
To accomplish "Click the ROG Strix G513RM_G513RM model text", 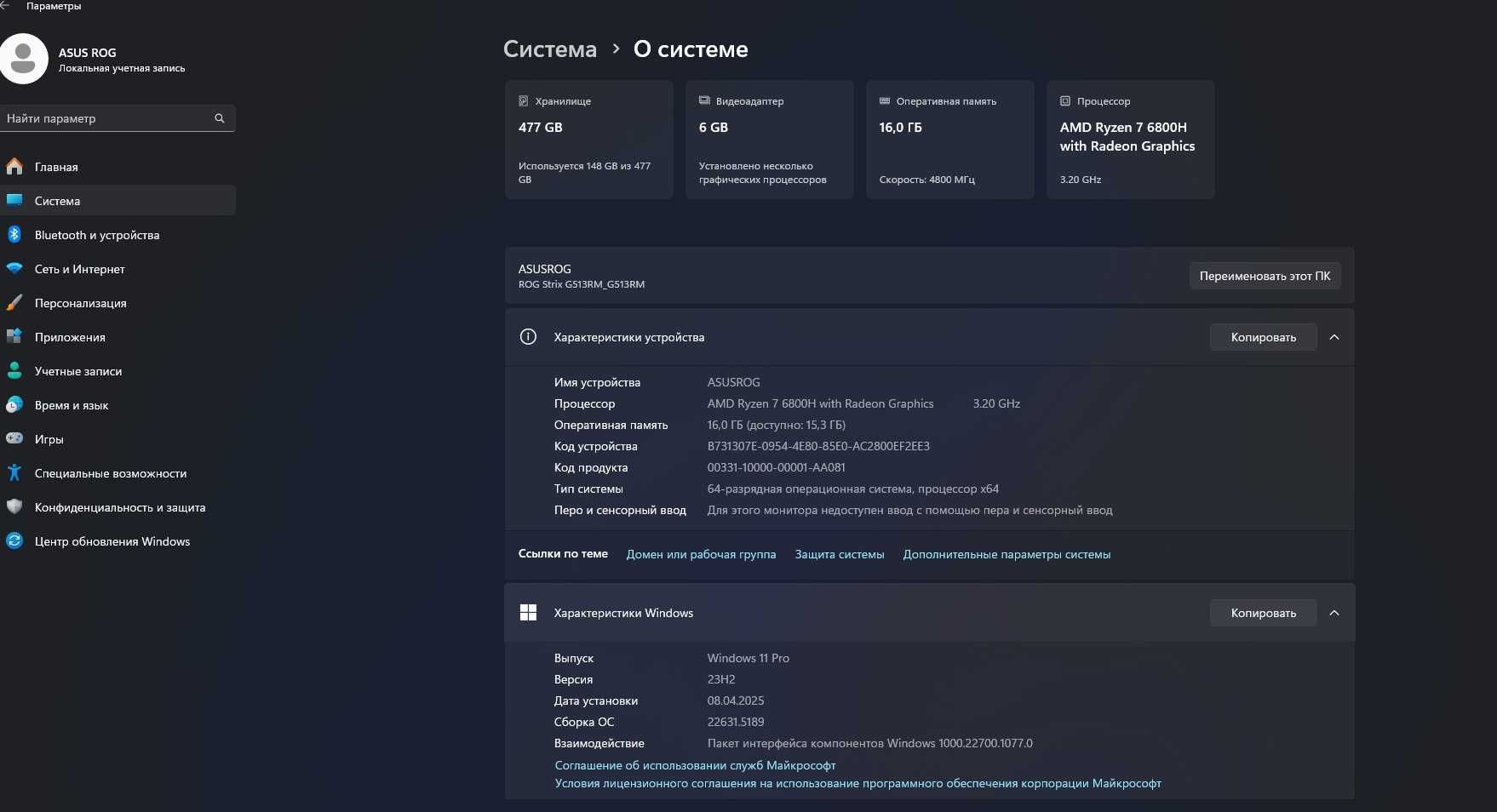I will 582,284.
